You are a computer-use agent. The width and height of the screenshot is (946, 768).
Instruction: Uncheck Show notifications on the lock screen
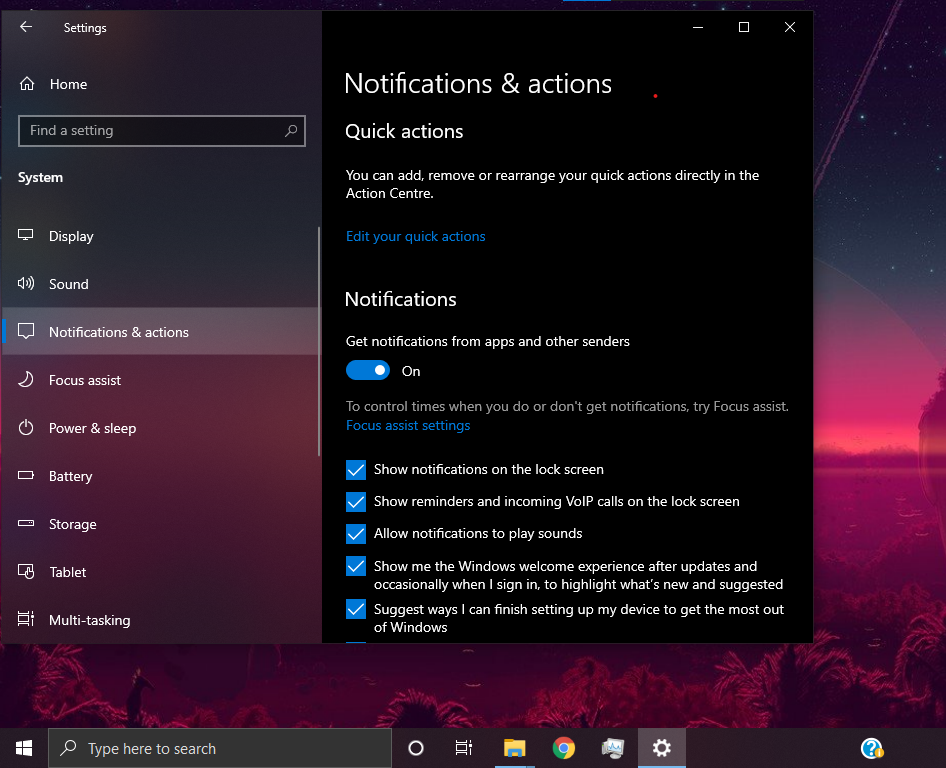356,469
